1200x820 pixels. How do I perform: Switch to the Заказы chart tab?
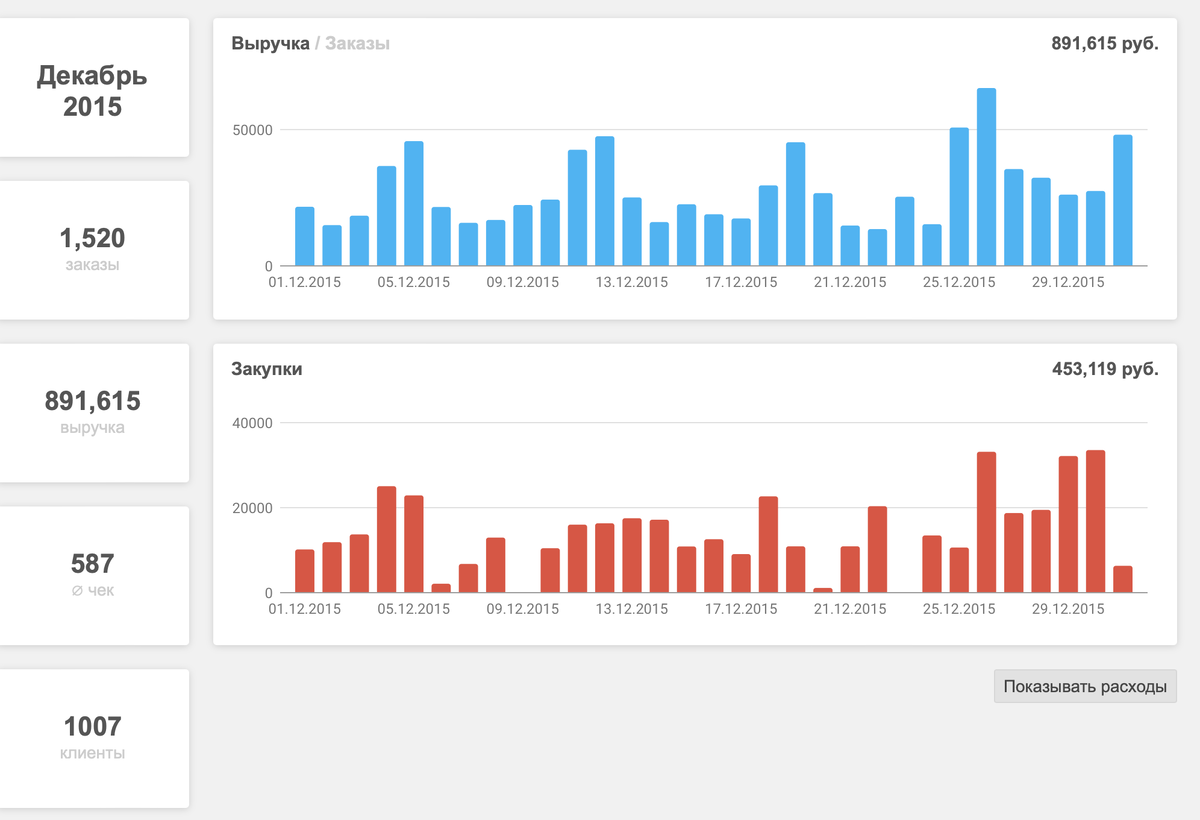click(357, 44)
